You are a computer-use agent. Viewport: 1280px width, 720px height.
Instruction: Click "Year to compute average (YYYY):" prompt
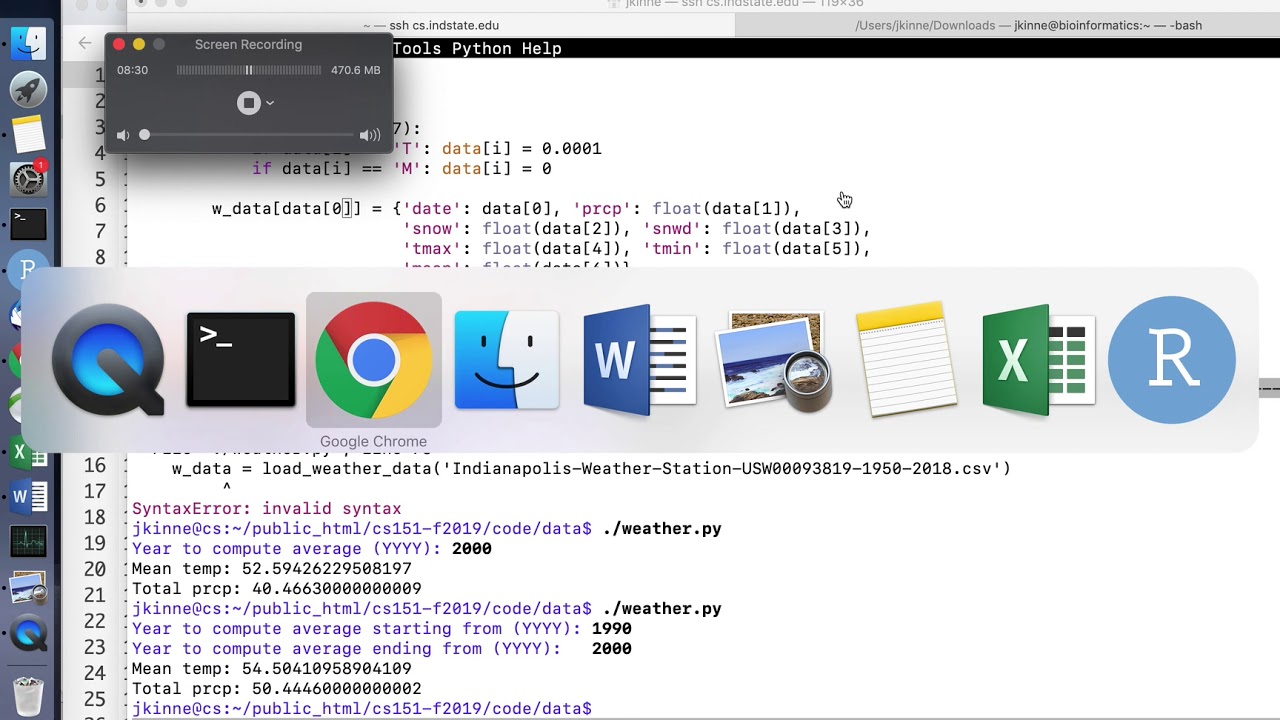[x=287, y=548]
